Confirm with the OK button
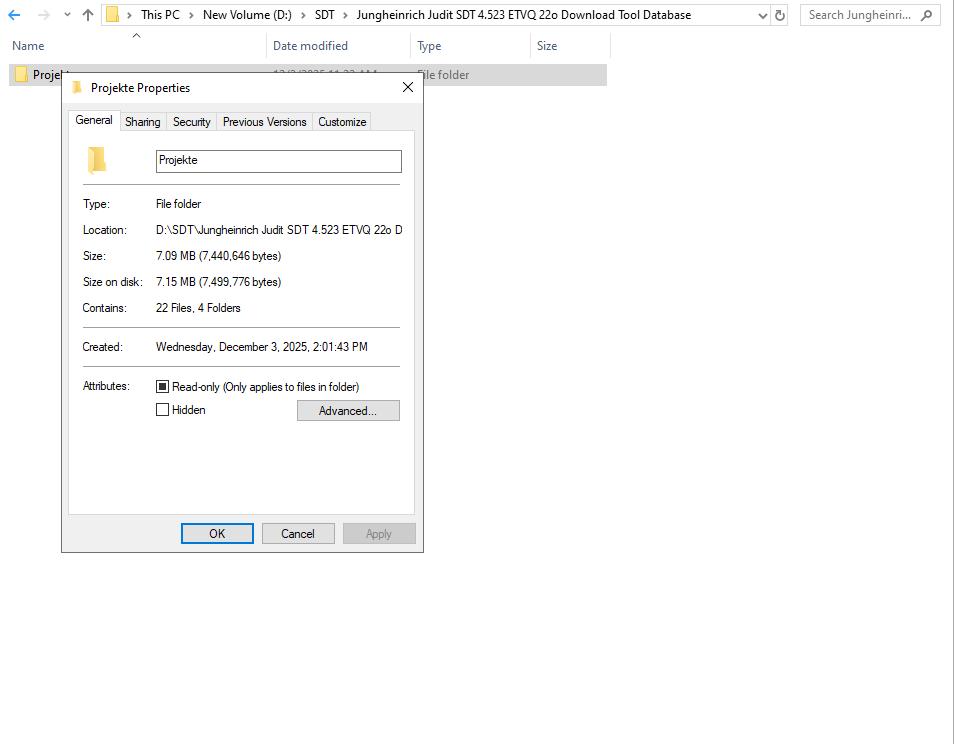954x744 pixels. click(217, 534)
